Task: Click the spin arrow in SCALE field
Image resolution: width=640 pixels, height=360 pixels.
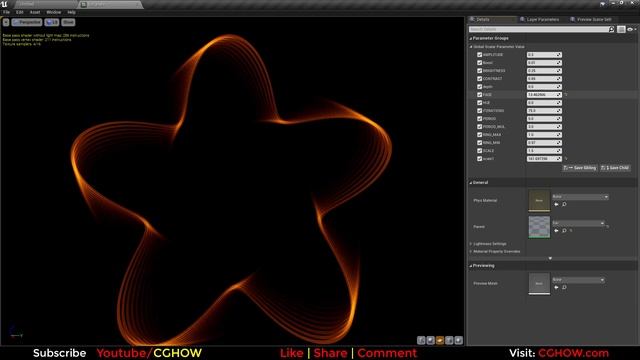Action: pyautogui.click(x=559, y=151)
